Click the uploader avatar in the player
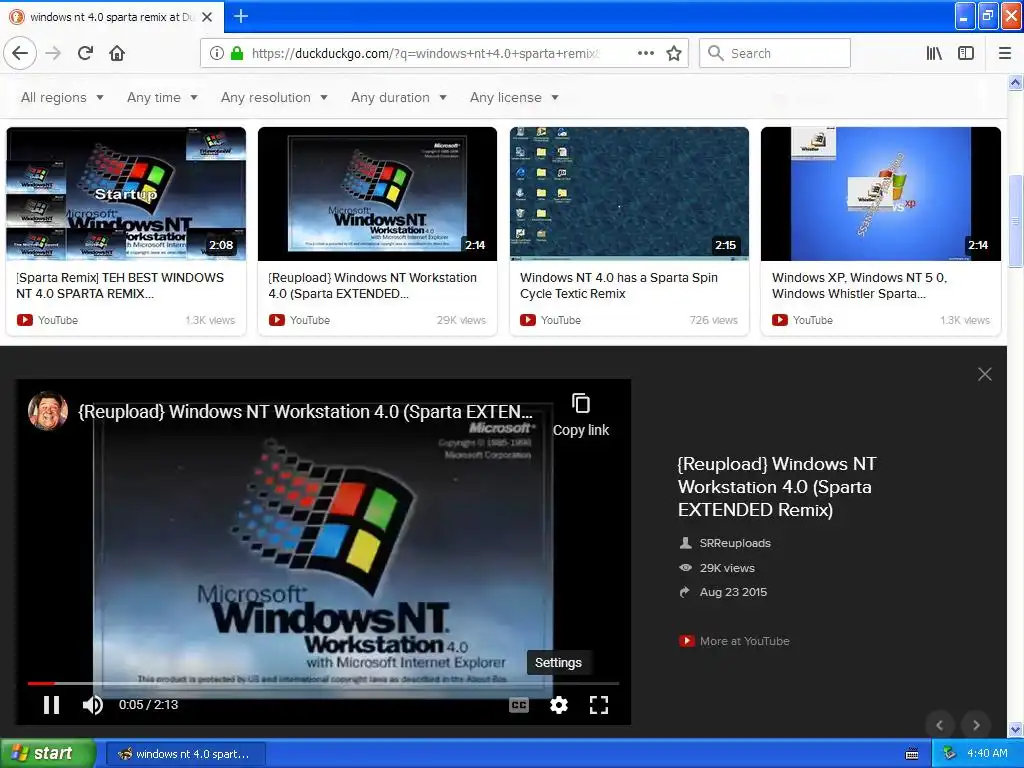 point(48,411)
